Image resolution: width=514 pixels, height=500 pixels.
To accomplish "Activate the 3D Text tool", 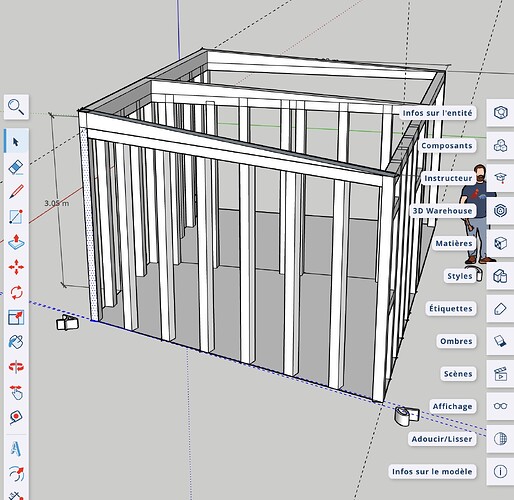I will pos(15,449).
